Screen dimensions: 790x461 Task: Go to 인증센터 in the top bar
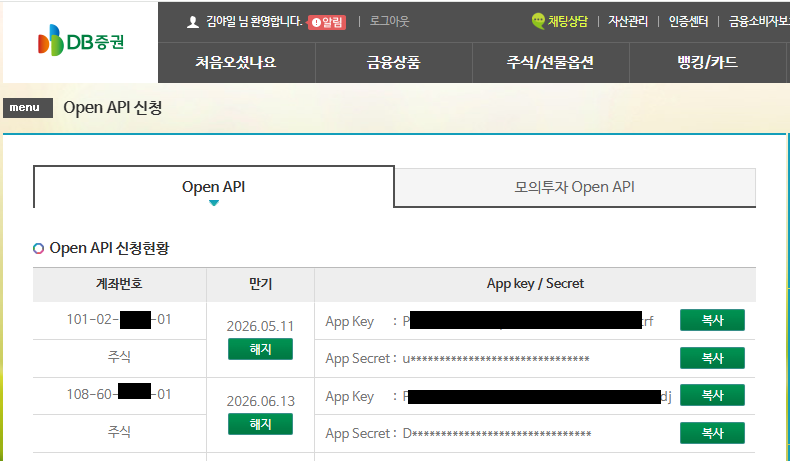692,21
